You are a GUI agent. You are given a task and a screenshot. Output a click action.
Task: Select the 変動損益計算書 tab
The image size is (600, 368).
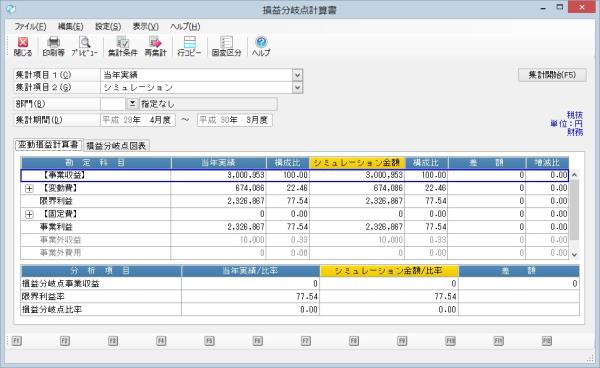48,145
